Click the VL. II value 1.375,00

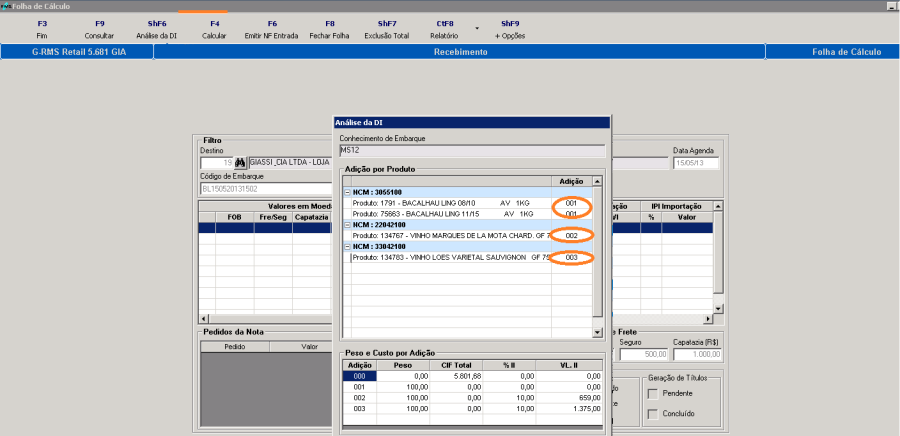tap(569, 408)
